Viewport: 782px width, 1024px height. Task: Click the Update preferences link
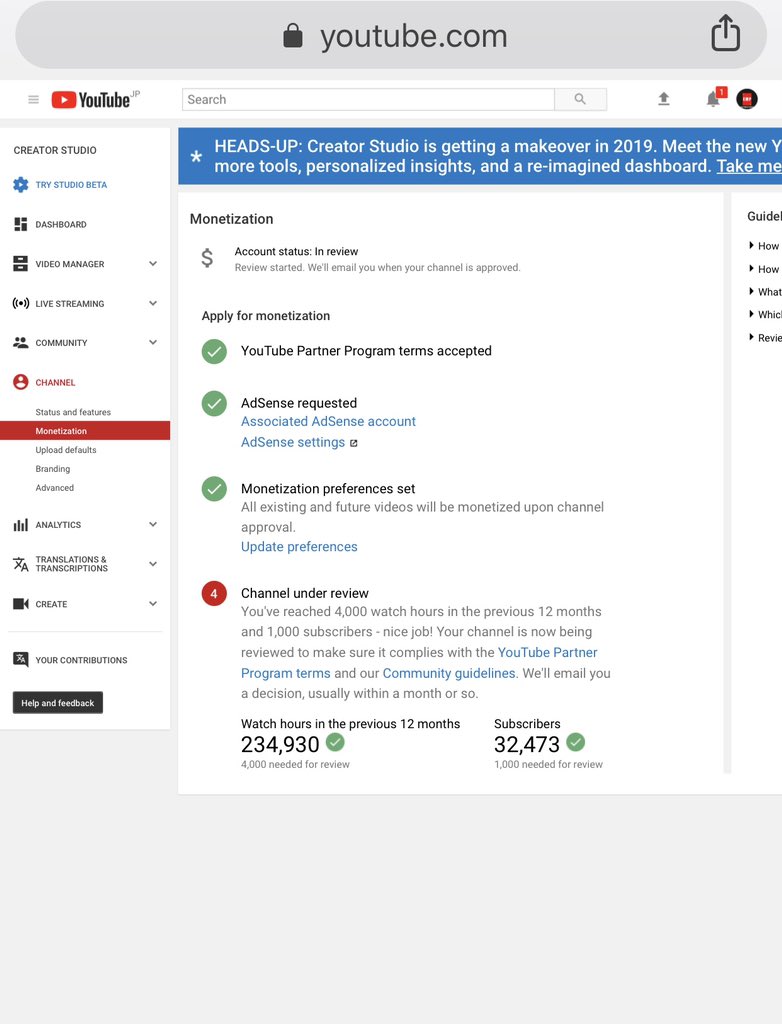pos(299,547)
